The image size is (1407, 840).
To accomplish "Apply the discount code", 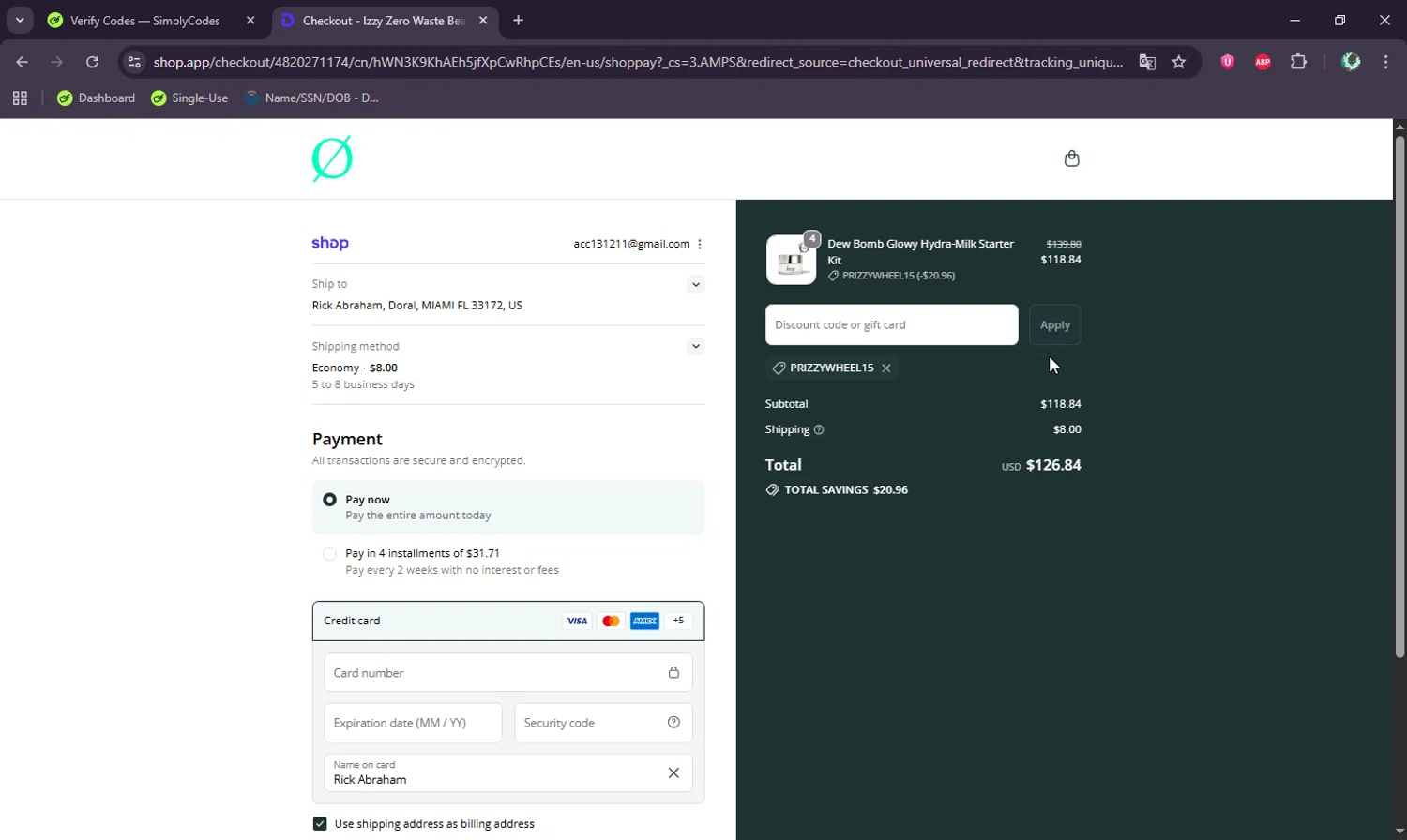I will coord(1054,324).
